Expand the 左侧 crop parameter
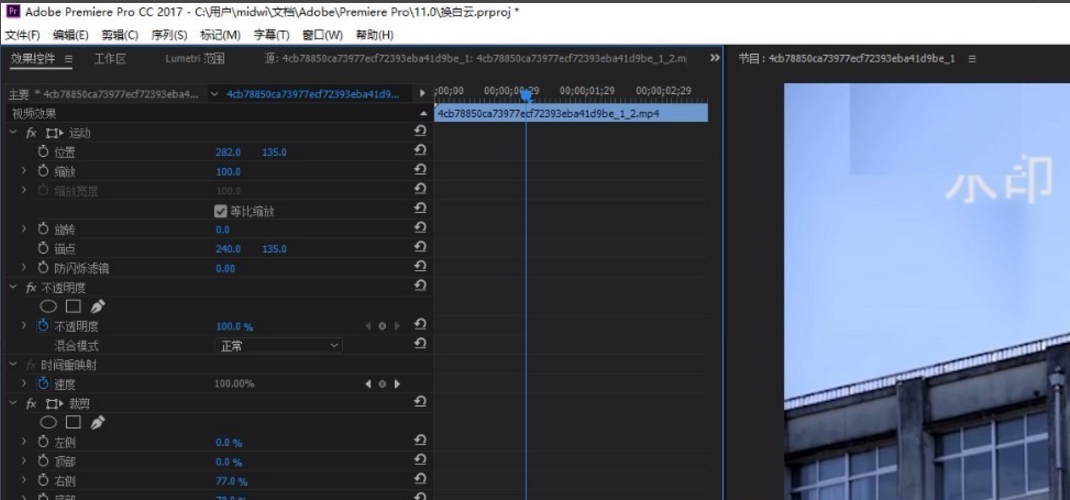This screenshot has width=1070, height=500. [24, 443]
